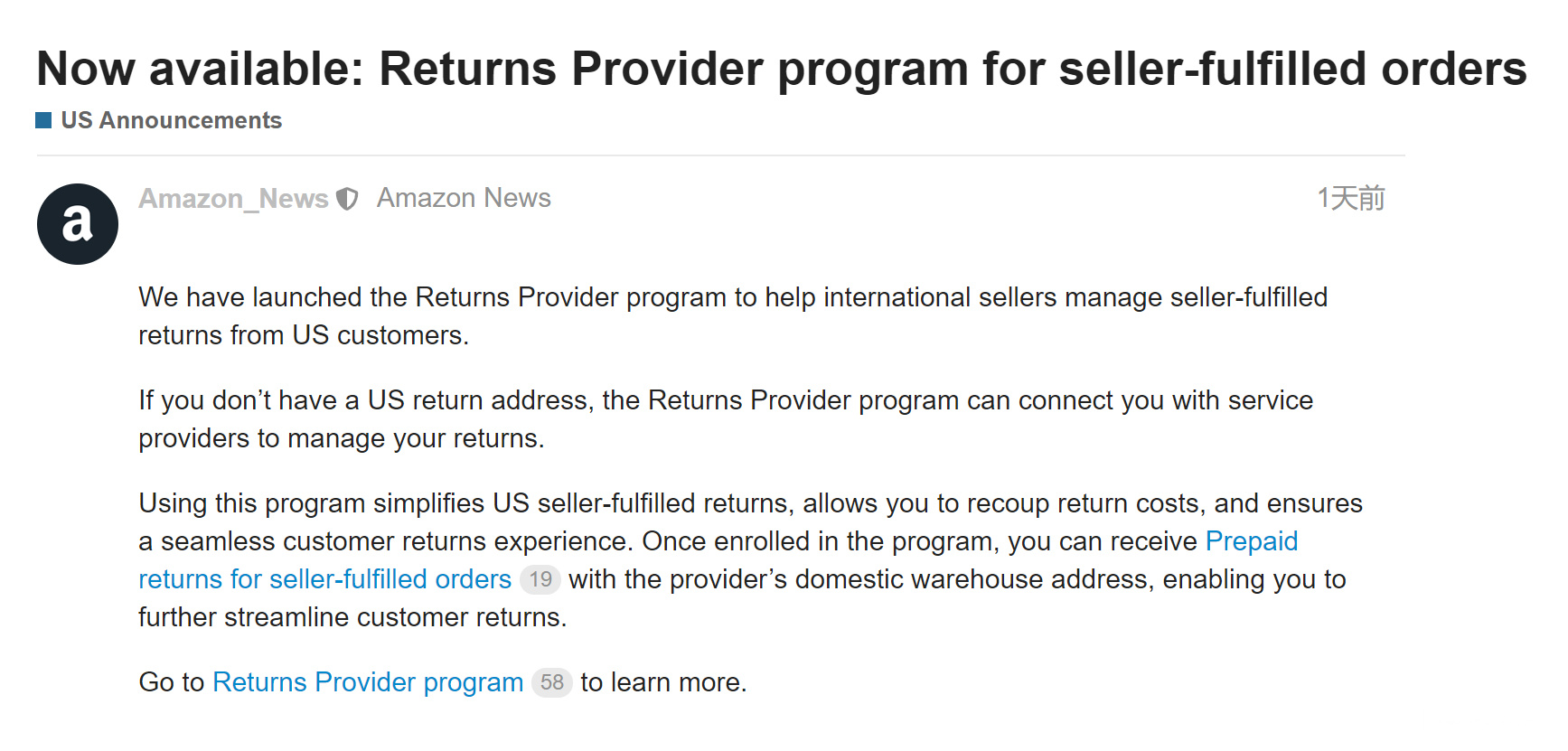Click the blue category square icon
Screen dimensions: 1568x751
[43, 120]
